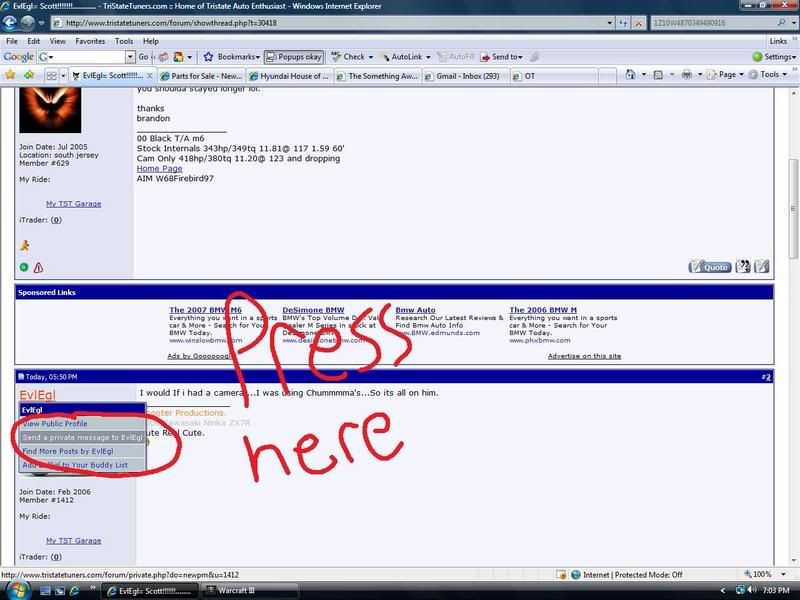Click the RSS feeds icon in the command bar
Screen dimensions: 800x600
658,74
